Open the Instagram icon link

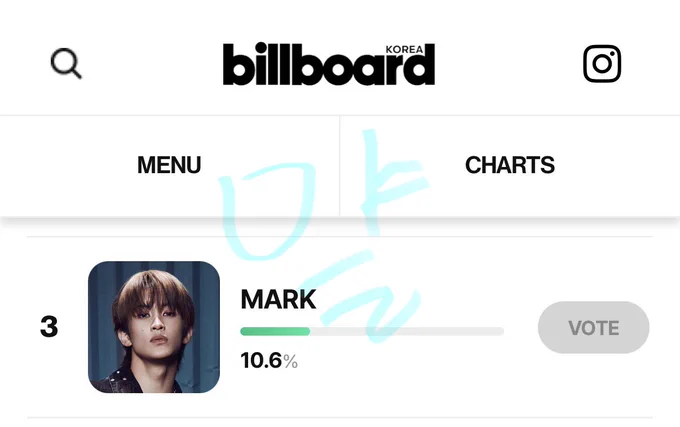tap(602, 64)
